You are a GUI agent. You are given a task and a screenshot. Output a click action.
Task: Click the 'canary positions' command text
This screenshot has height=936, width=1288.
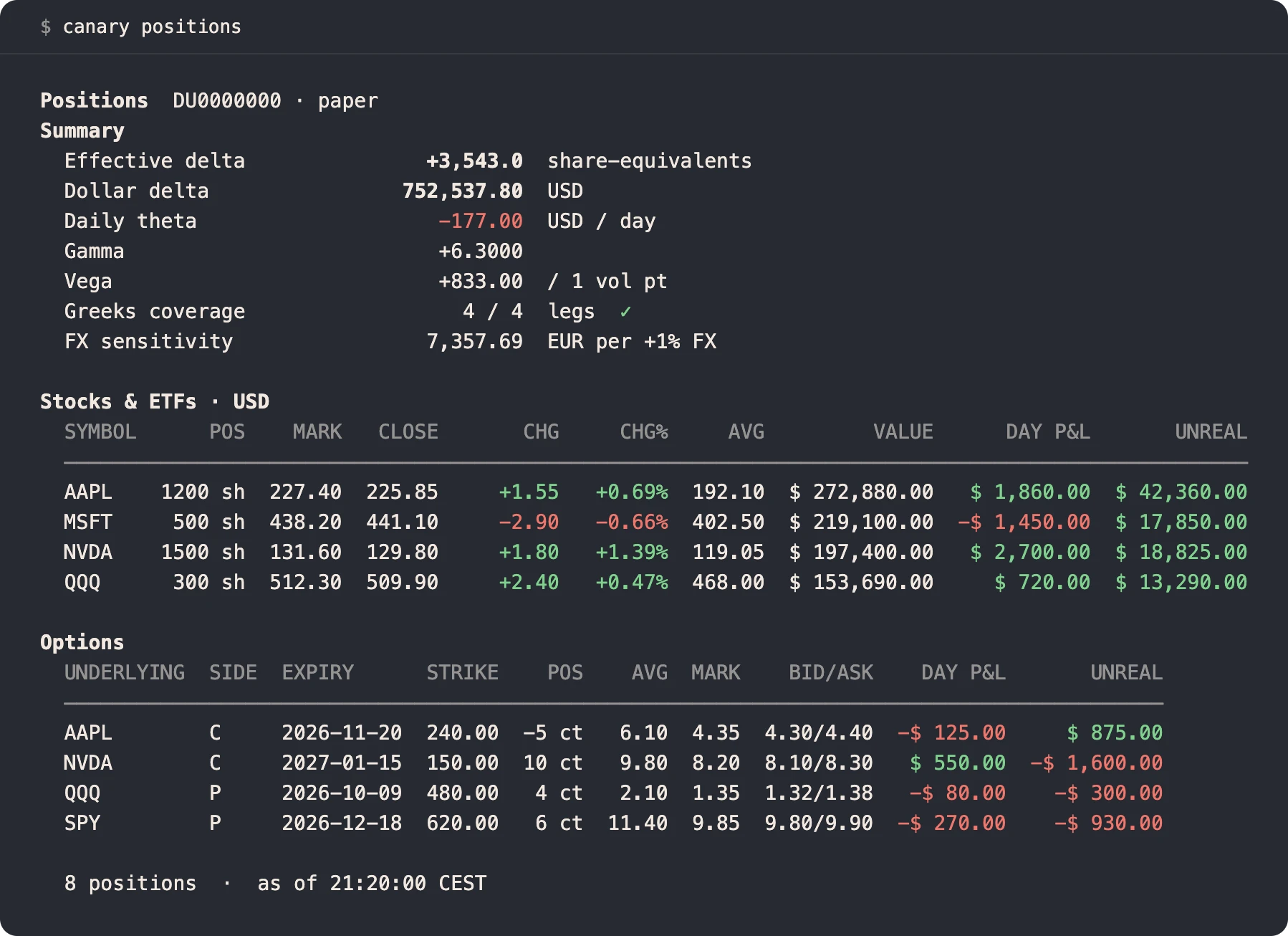[x=152, y=27]
